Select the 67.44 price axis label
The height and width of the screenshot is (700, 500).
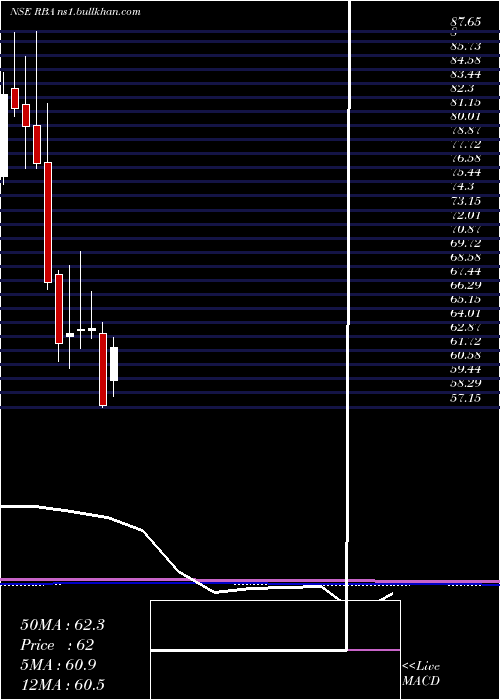point(466,271)
